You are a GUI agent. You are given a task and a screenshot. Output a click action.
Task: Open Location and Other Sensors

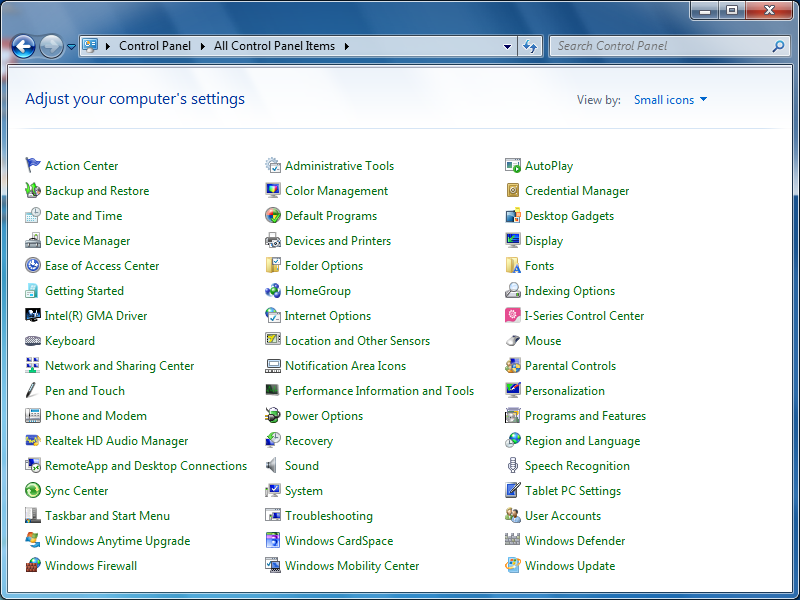[357, 341]
